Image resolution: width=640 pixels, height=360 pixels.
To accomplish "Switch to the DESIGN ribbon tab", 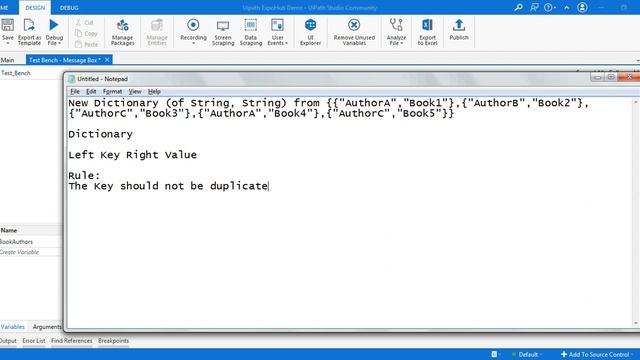I will click(35, 8).
